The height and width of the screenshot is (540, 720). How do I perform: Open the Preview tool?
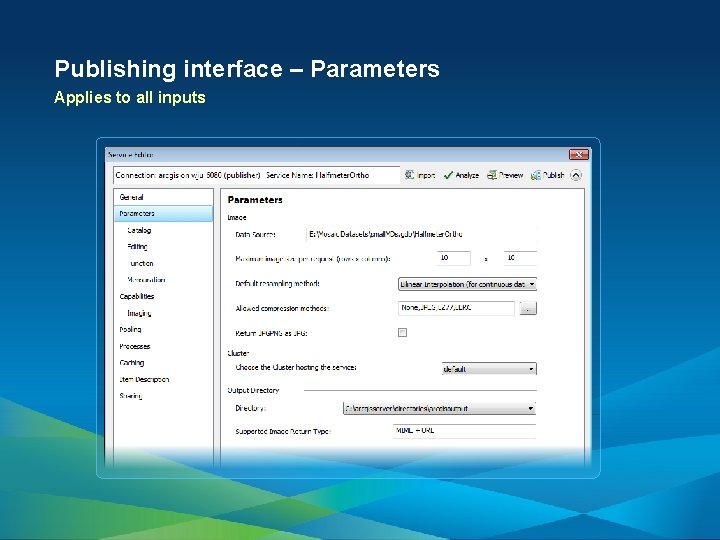tap(505, 175)
